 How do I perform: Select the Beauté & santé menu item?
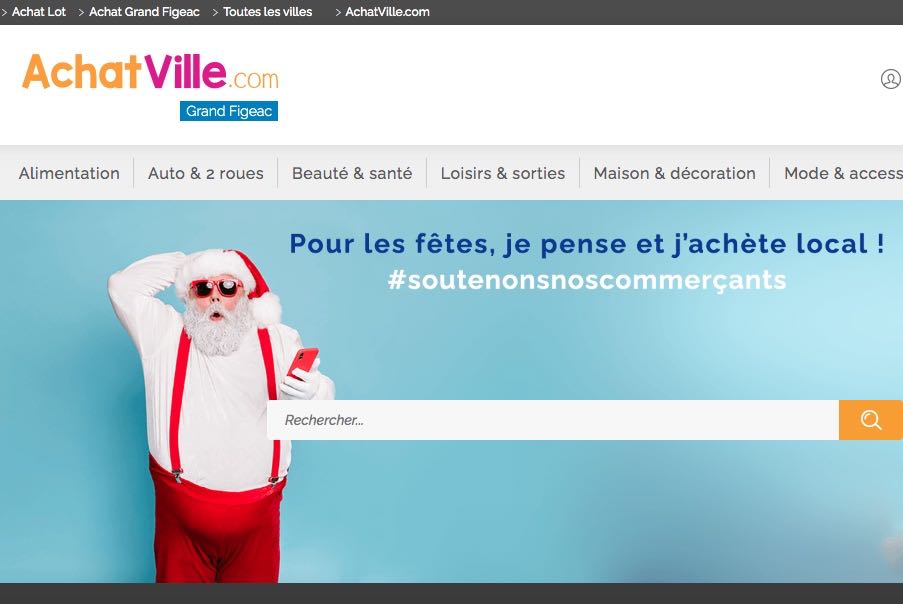click(352, 173)
